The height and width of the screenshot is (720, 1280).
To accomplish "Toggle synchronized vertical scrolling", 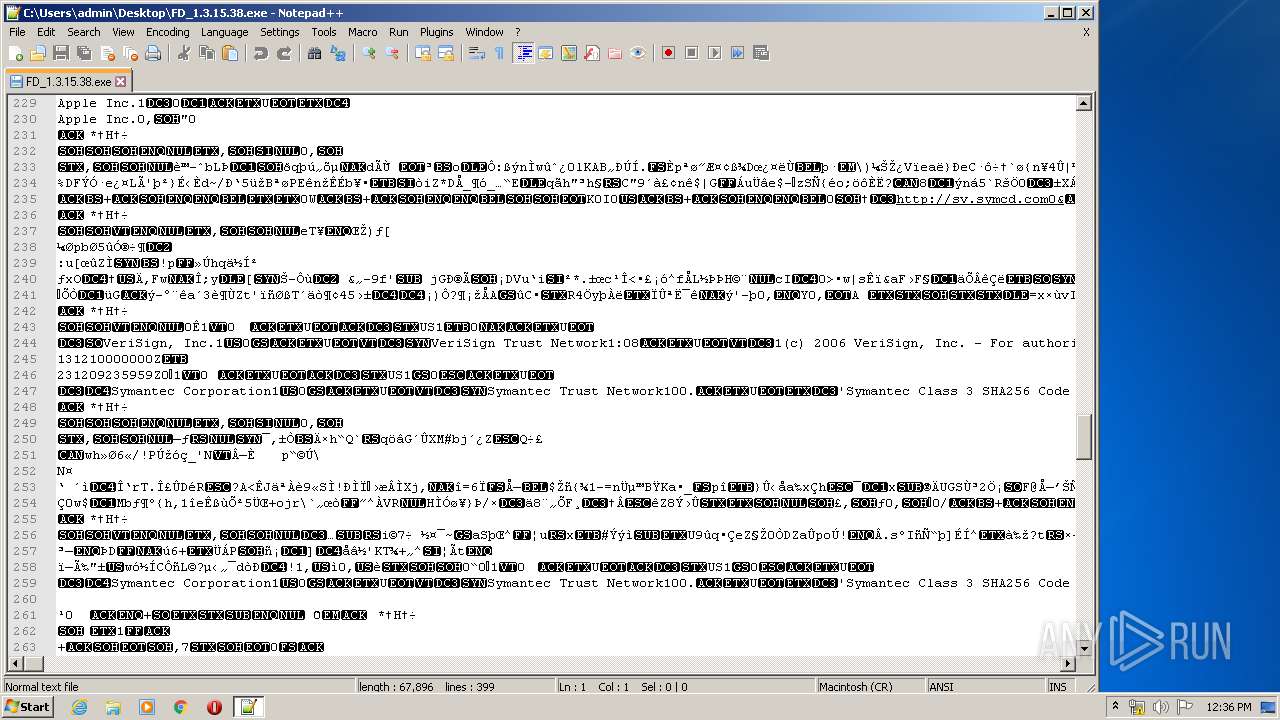I will click(x=423, y=53).
